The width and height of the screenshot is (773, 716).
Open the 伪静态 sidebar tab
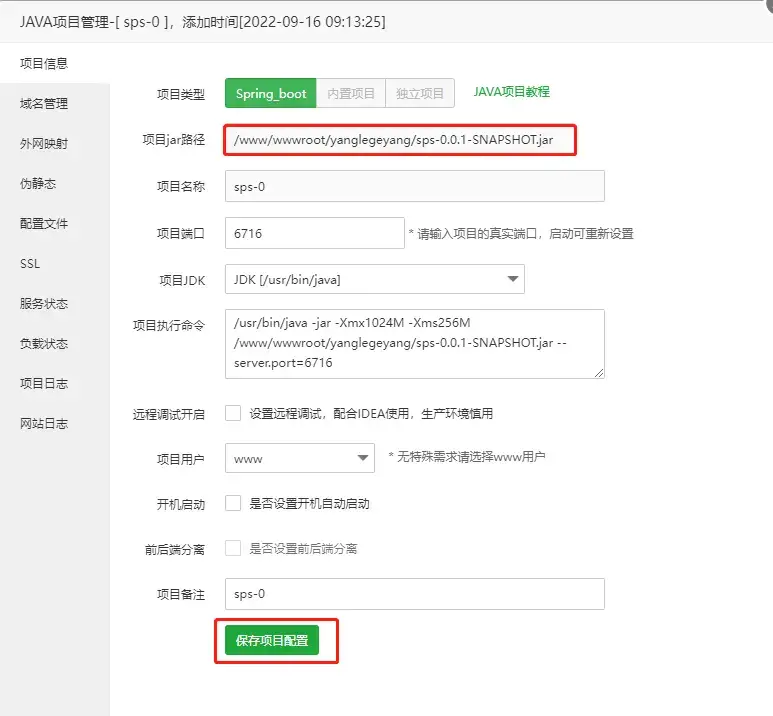pyautogui.click(x=38, y=183)
